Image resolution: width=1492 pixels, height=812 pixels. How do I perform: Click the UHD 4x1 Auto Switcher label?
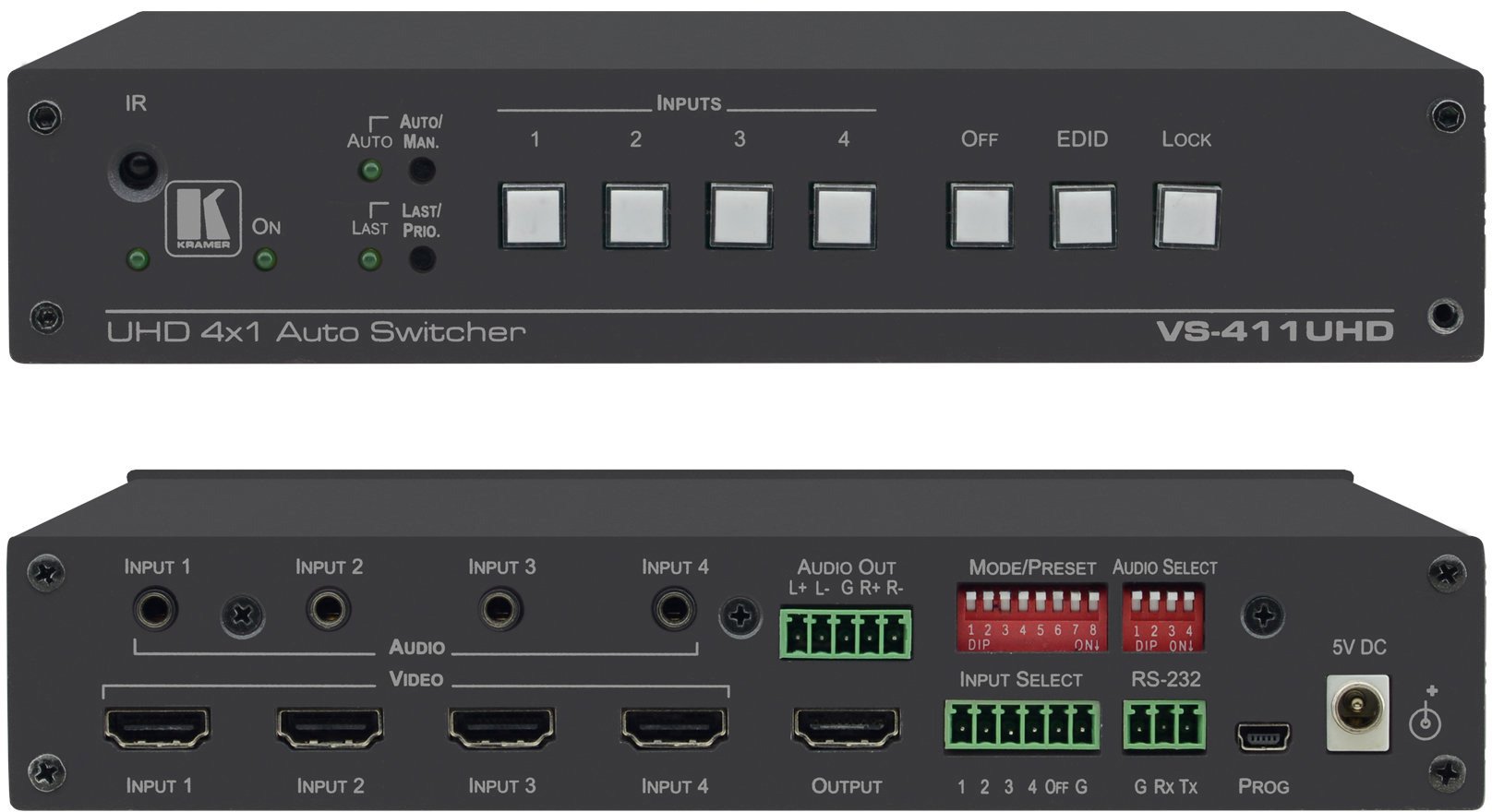pos(316,331)
